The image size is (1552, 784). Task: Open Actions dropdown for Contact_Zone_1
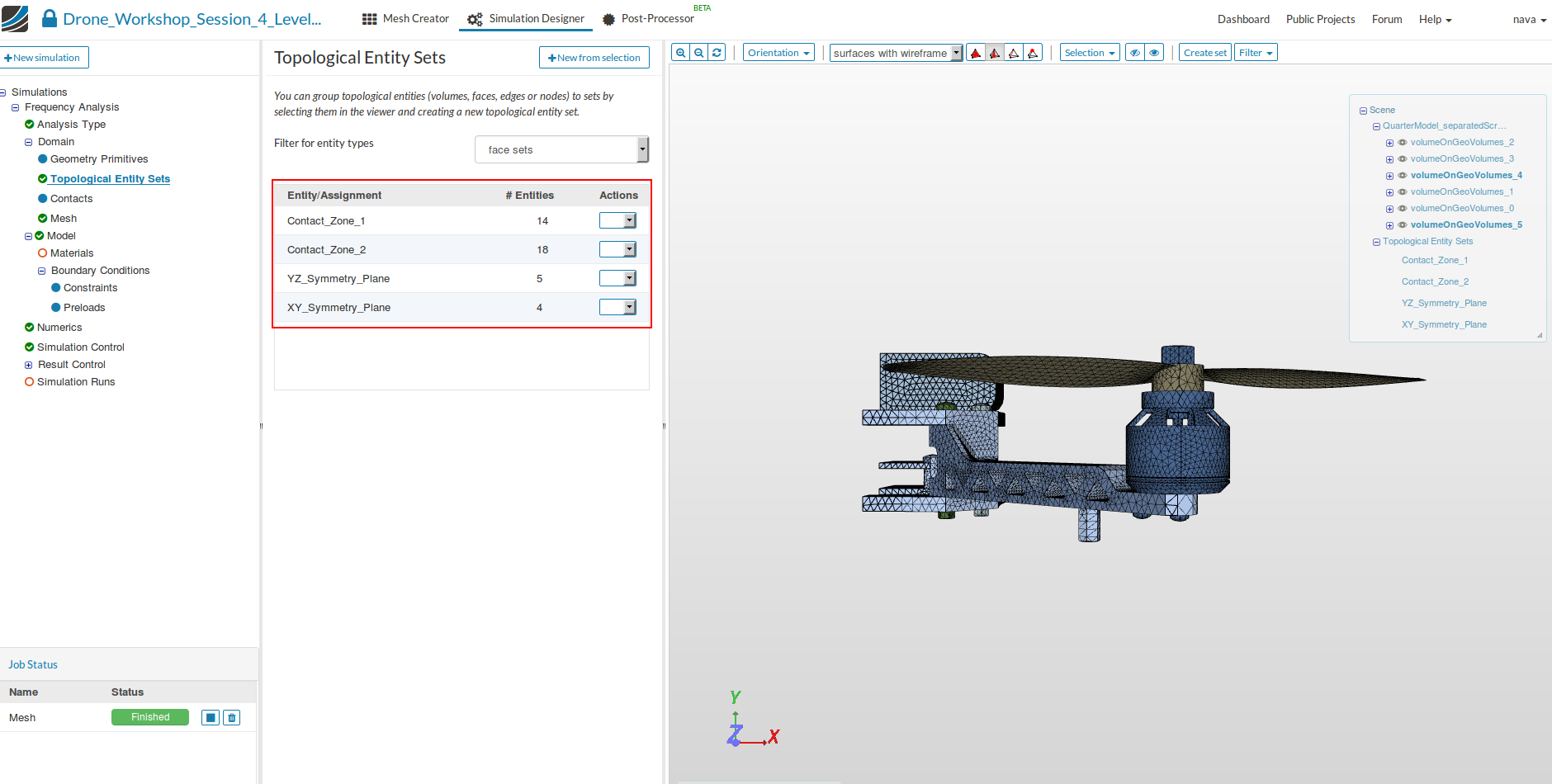[x=617, y=220]
